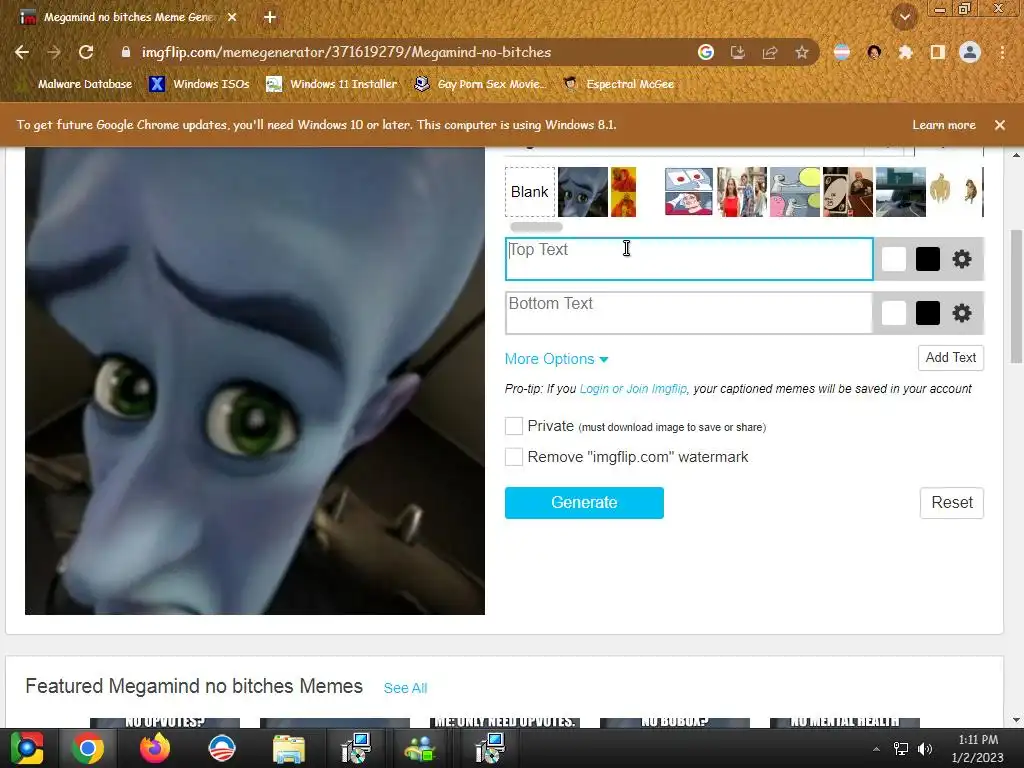Enable the Private checkbox

[514, 426]
